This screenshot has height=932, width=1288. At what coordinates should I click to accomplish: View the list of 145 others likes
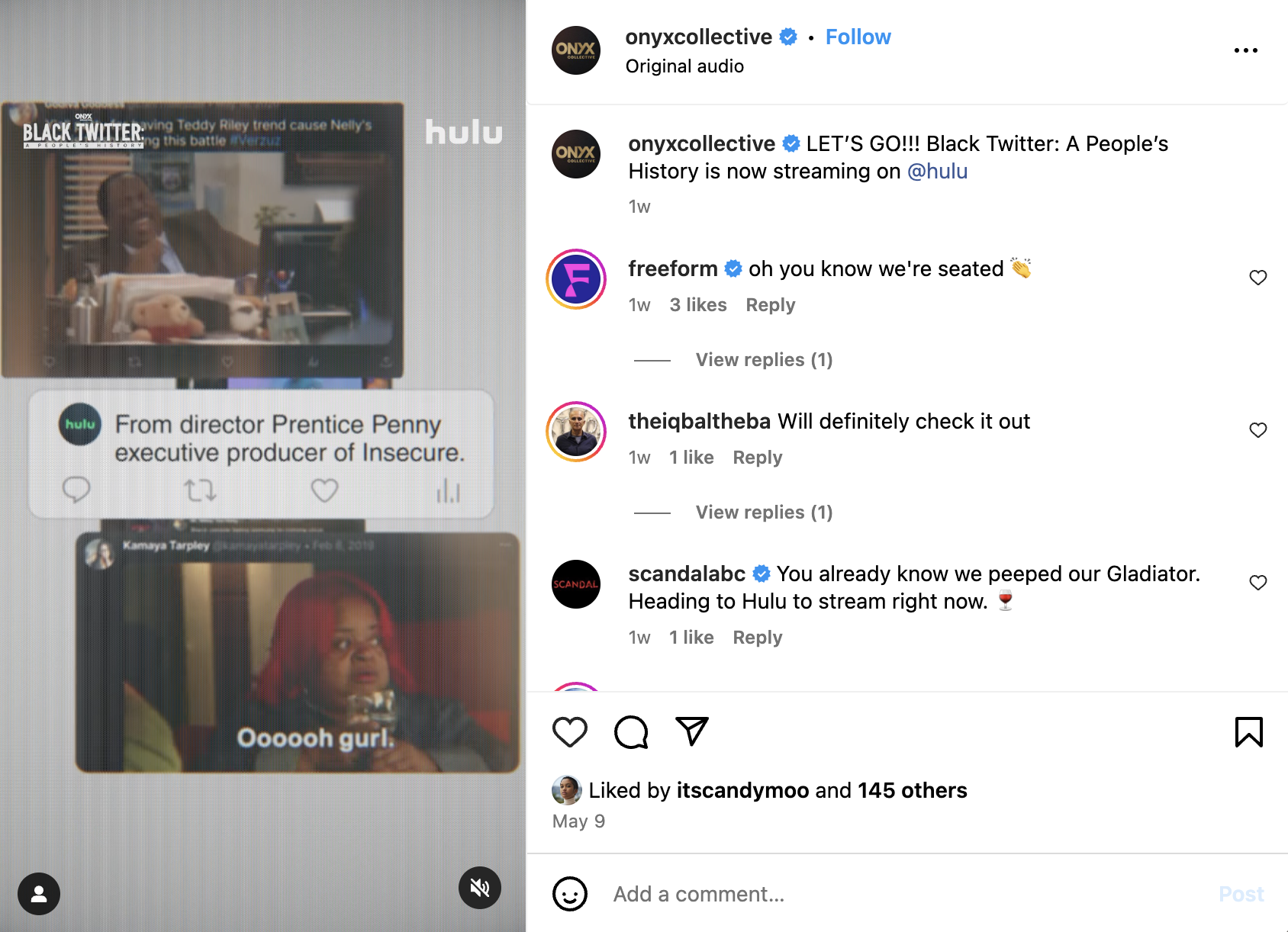912,790
